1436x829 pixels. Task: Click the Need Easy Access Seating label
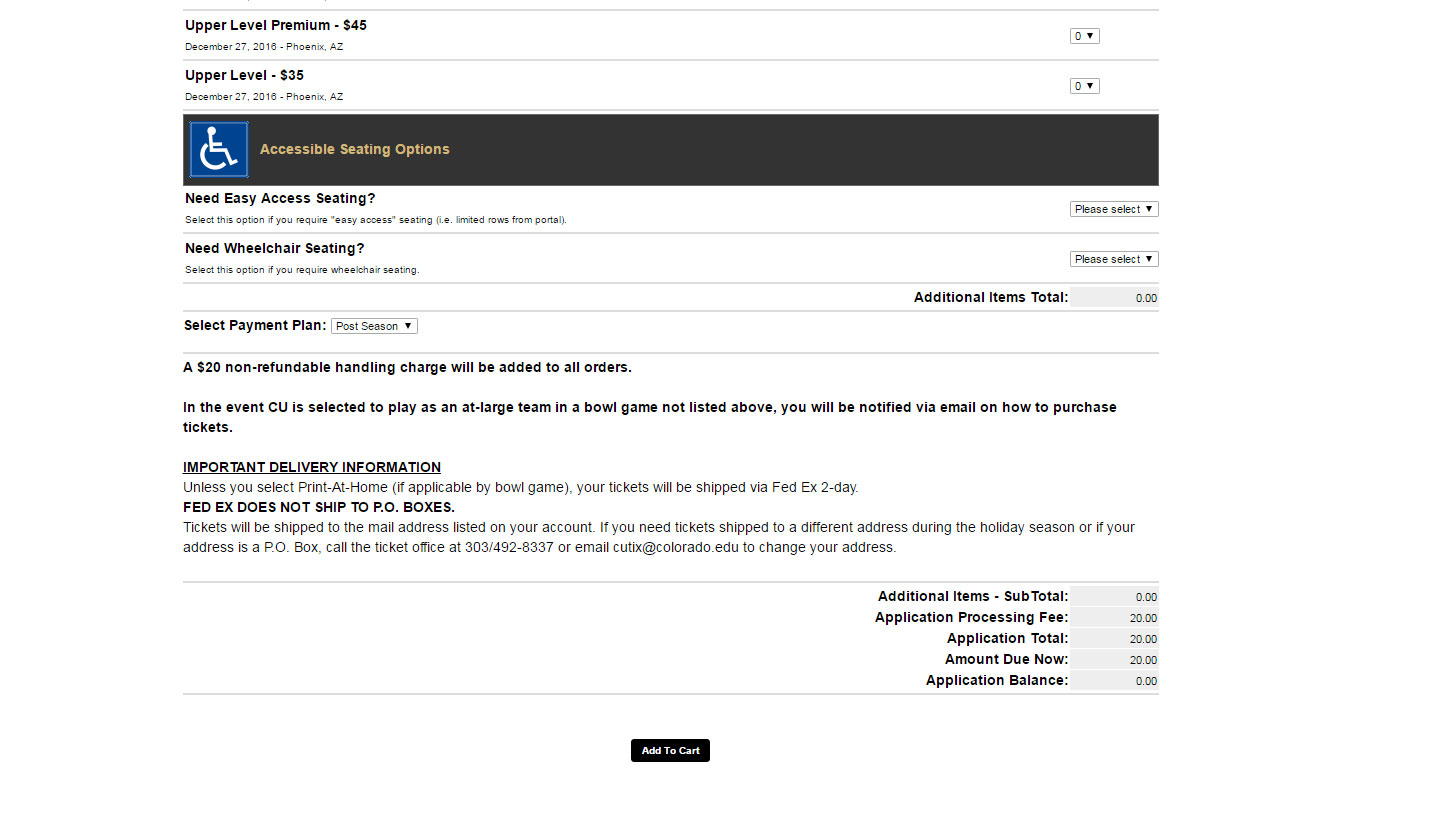[280, 199]
